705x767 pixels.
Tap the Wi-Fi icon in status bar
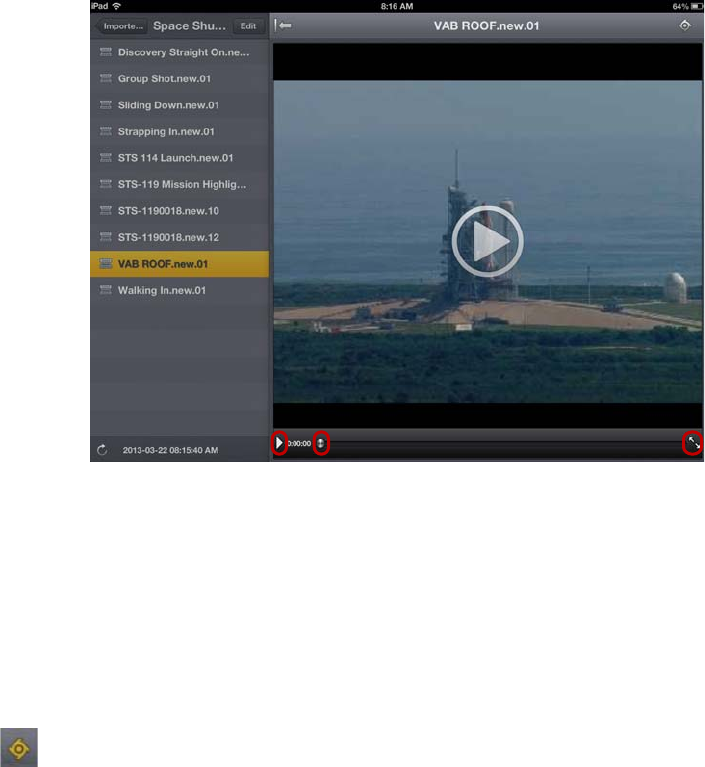(x=116, y=6)
